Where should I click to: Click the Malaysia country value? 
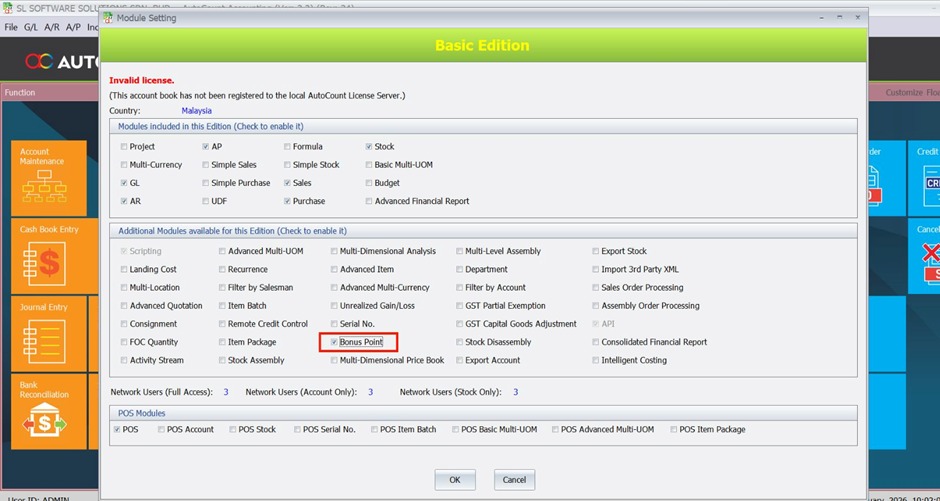196,111
